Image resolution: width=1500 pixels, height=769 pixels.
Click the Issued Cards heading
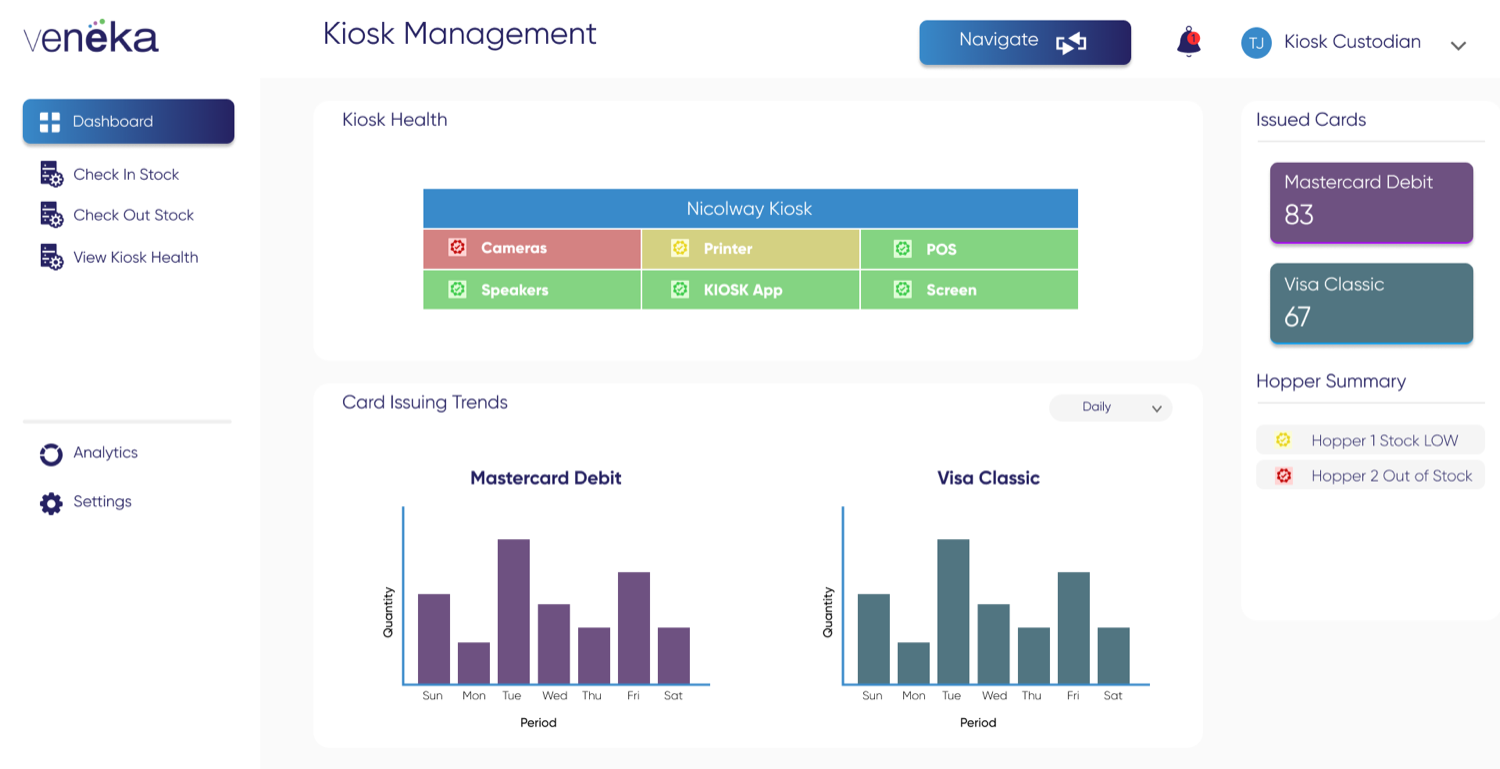pyautogui.click(x=1311, y=120)
